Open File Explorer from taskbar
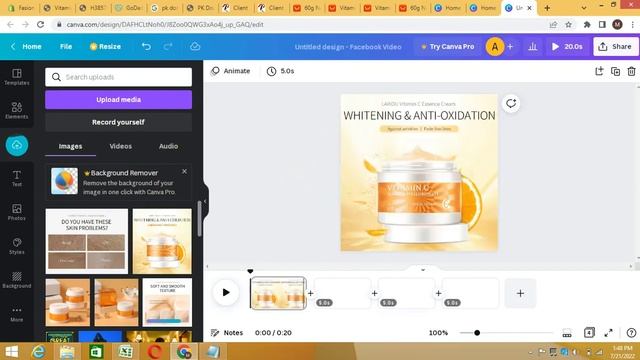 pyautogui.click(x=67, y=351)
